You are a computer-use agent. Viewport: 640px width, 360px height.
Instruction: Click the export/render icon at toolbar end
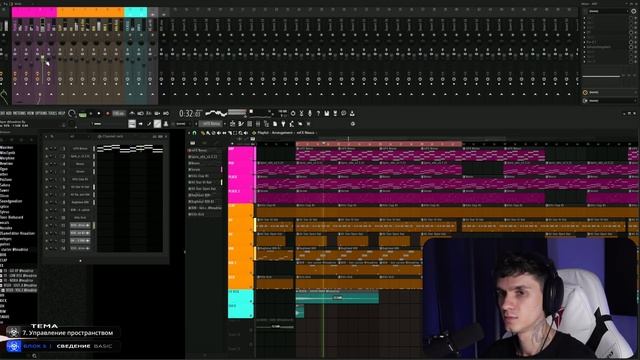tap(352, 113)
